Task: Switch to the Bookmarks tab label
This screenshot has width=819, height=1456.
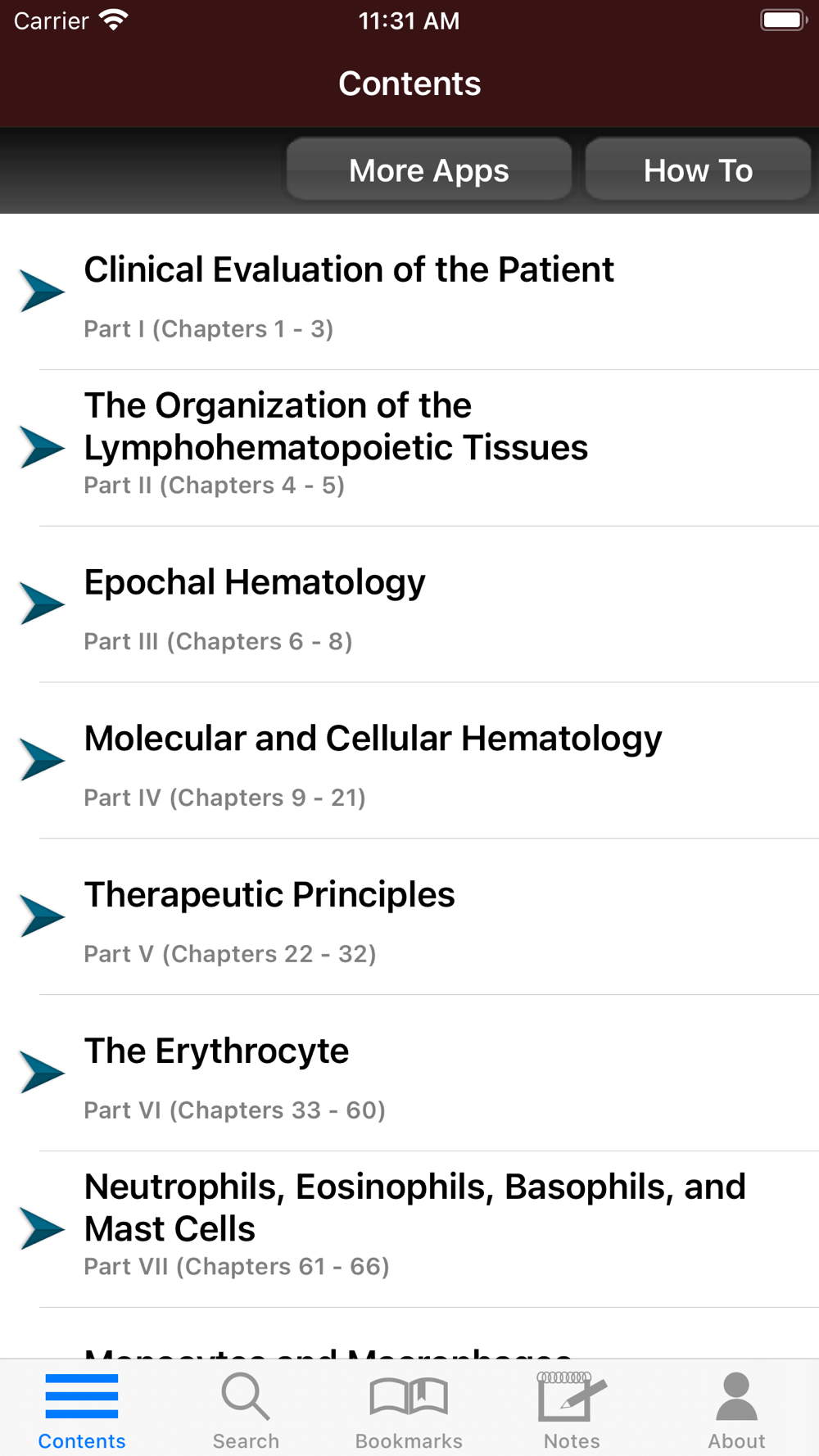Action: click(409, 1441)
